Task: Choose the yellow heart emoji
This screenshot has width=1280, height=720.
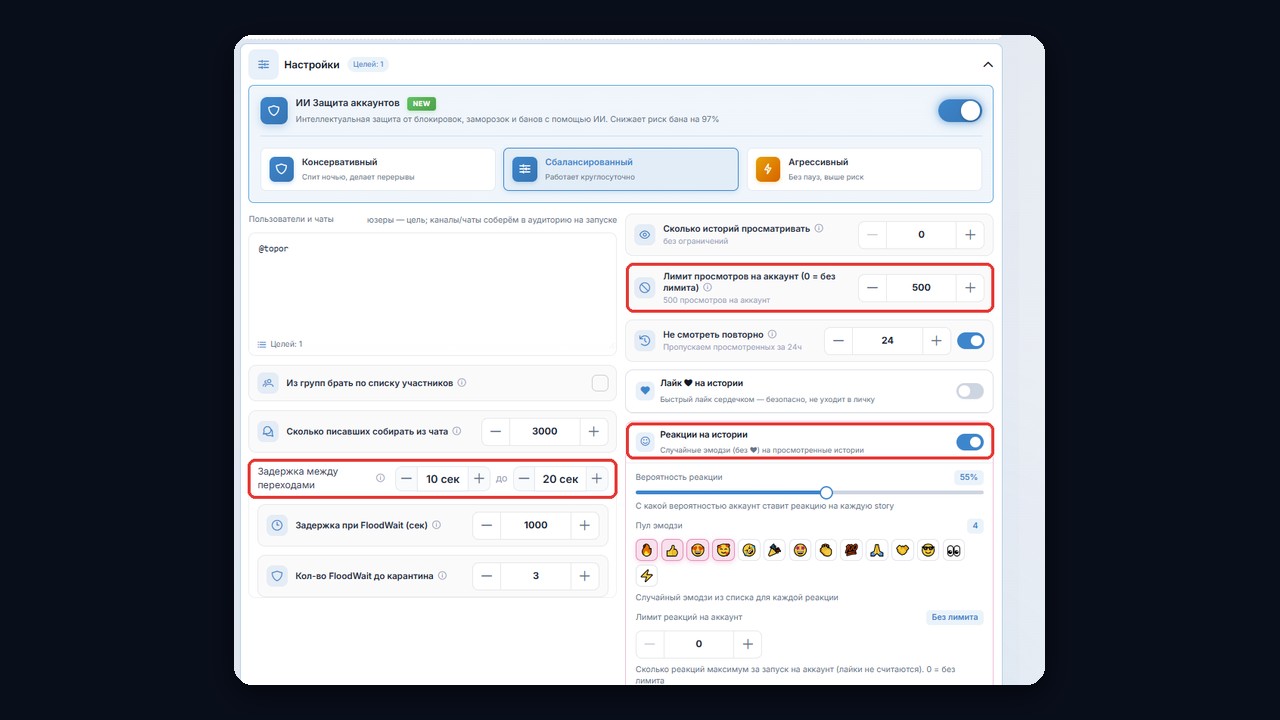Action: pos(903,550)
